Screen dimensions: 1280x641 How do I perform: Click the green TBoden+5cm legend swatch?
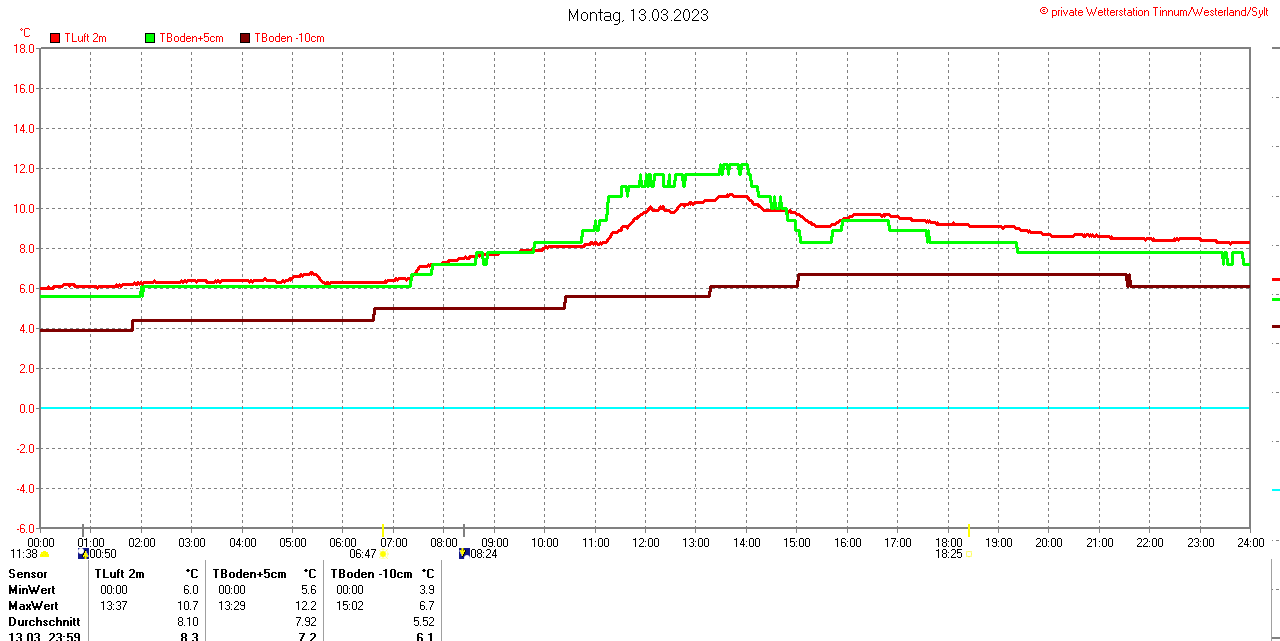151,38
